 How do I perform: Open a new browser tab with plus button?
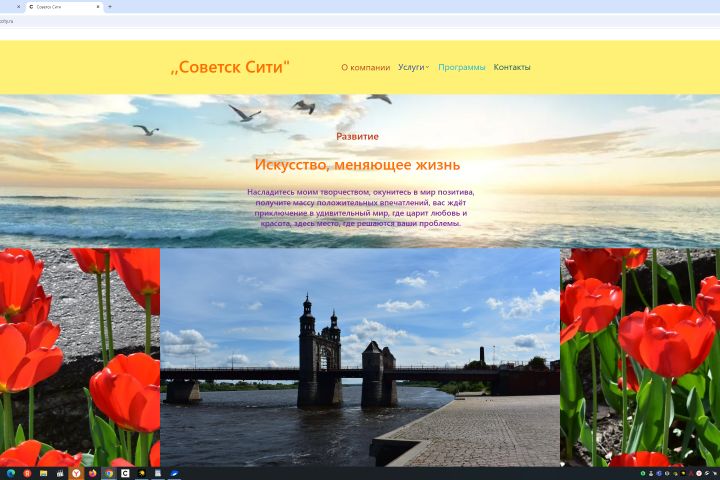(x=110, y=7)
